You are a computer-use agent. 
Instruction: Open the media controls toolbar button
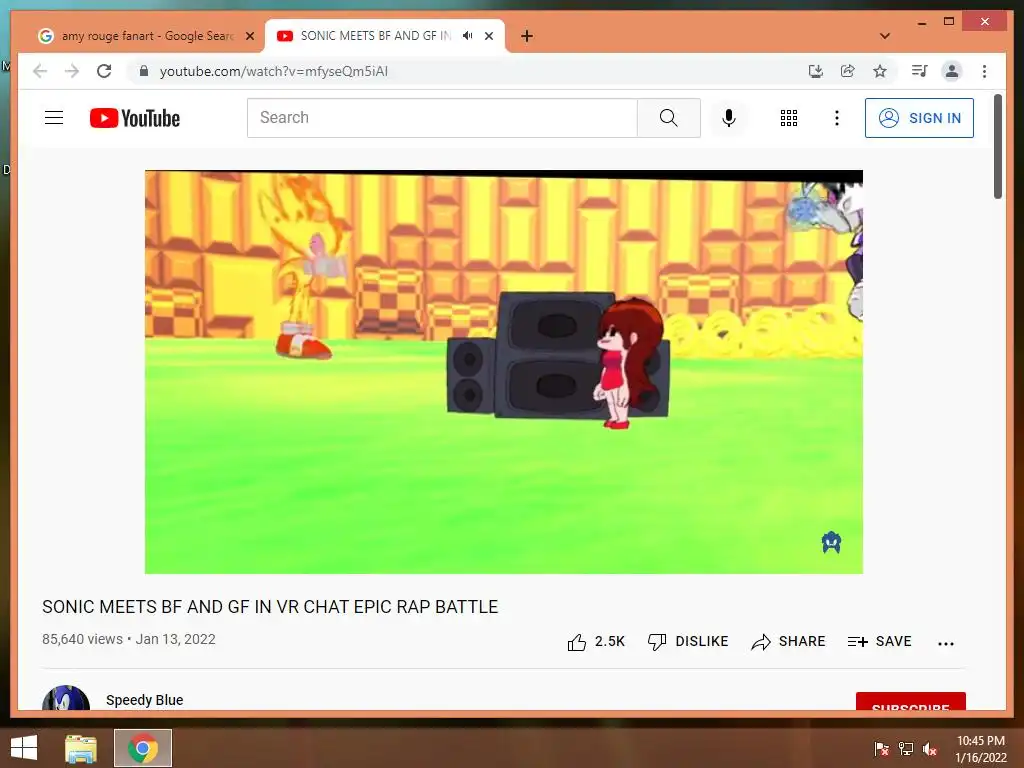pyautogui.click(x=920, y=71)
